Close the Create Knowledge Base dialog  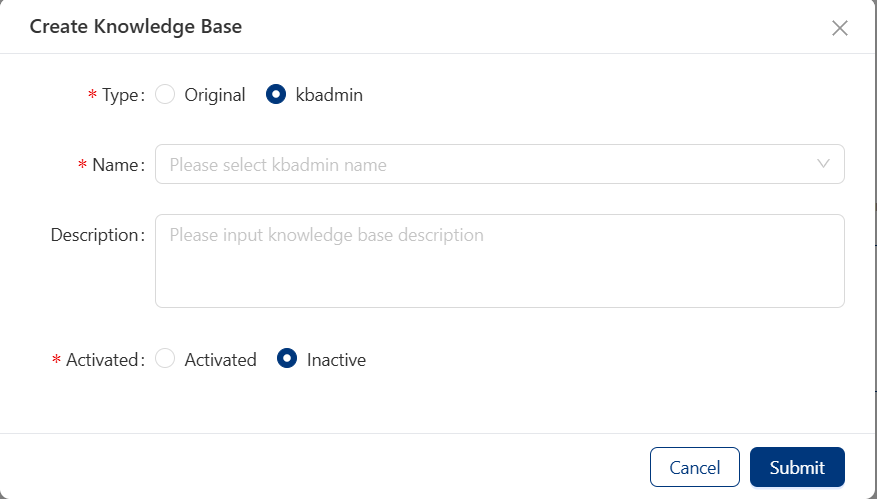coord(840,28)
